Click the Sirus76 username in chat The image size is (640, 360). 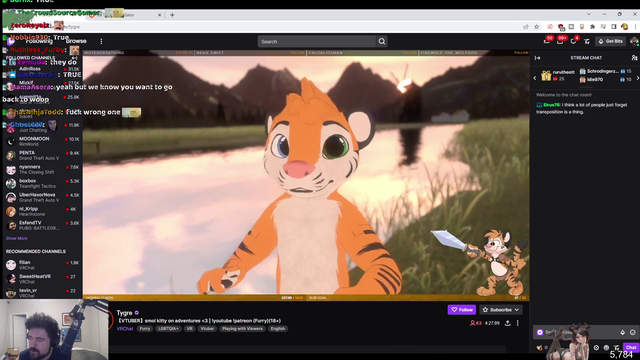(x=551, y=105)
